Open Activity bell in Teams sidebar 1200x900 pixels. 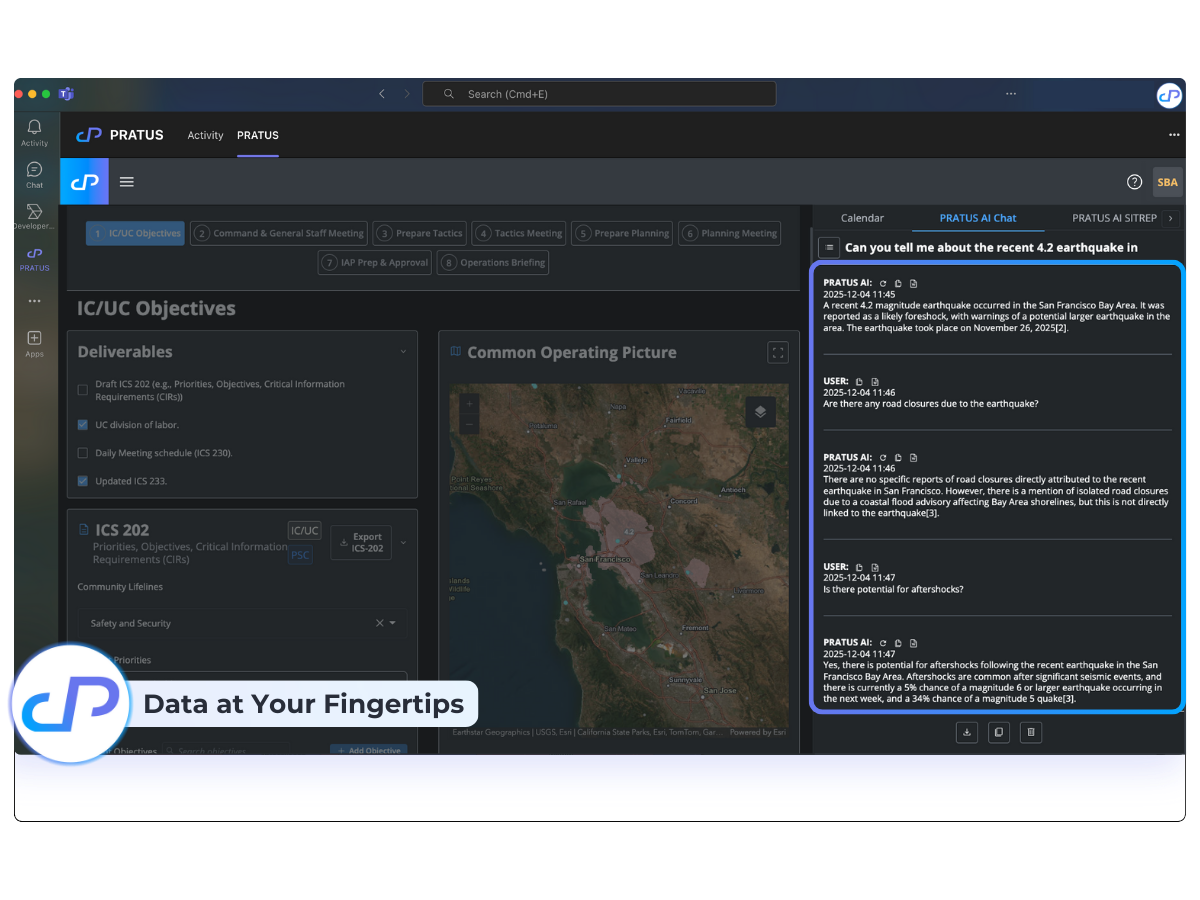tap(35, 132)
